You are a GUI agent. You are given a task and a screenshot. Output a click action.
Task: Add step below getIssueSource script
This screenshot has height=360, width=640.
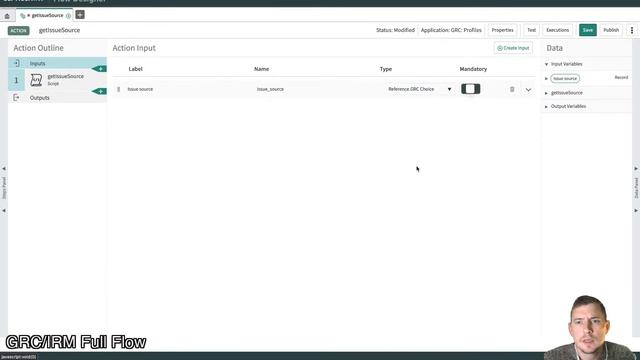(x=99, y=91)
